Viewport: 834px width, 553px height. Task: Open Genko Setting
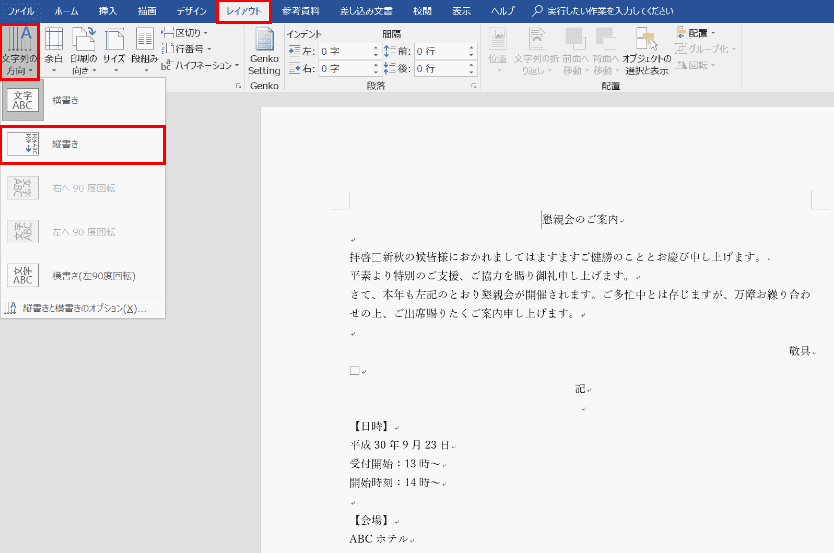(264, 51)
